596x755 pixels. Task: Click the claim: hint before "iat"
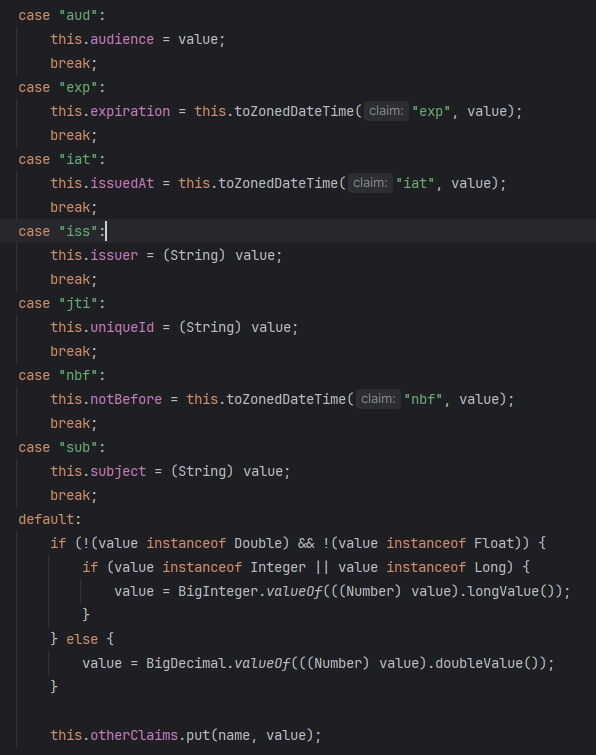pyautogui.click(x=370, y=183)
